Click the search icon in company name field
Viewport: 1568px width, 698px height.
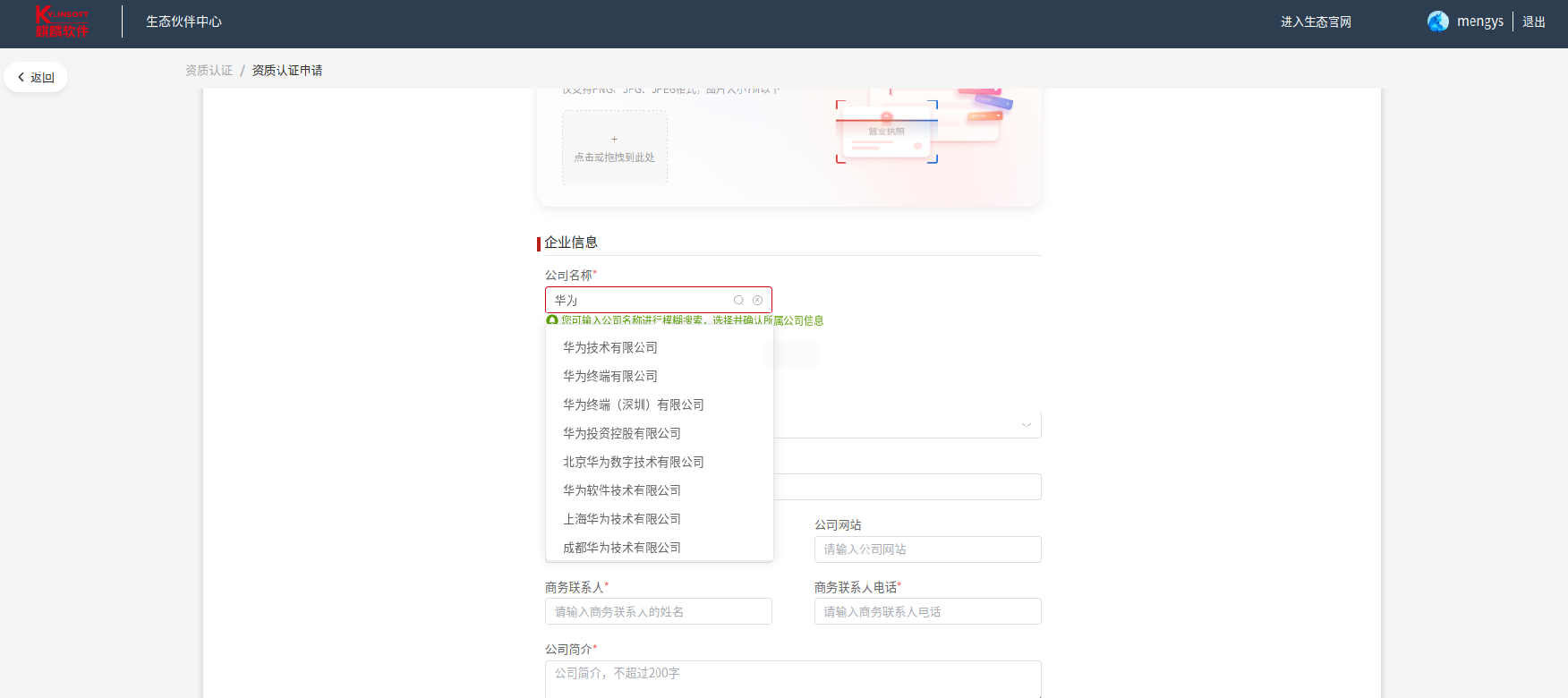point(738,301)
